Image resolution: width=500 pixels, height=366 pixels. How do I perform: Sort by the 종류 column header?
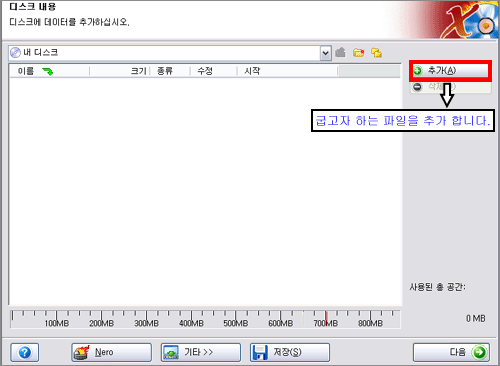click(x=170, y=71)
